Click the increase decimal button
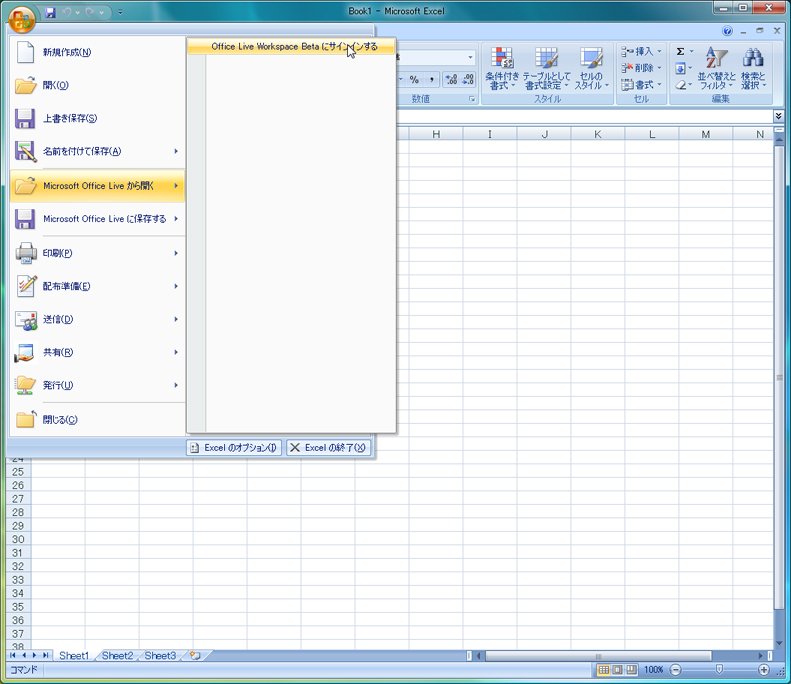Screen dimensions: 791x684 click(x=451, y=80)
